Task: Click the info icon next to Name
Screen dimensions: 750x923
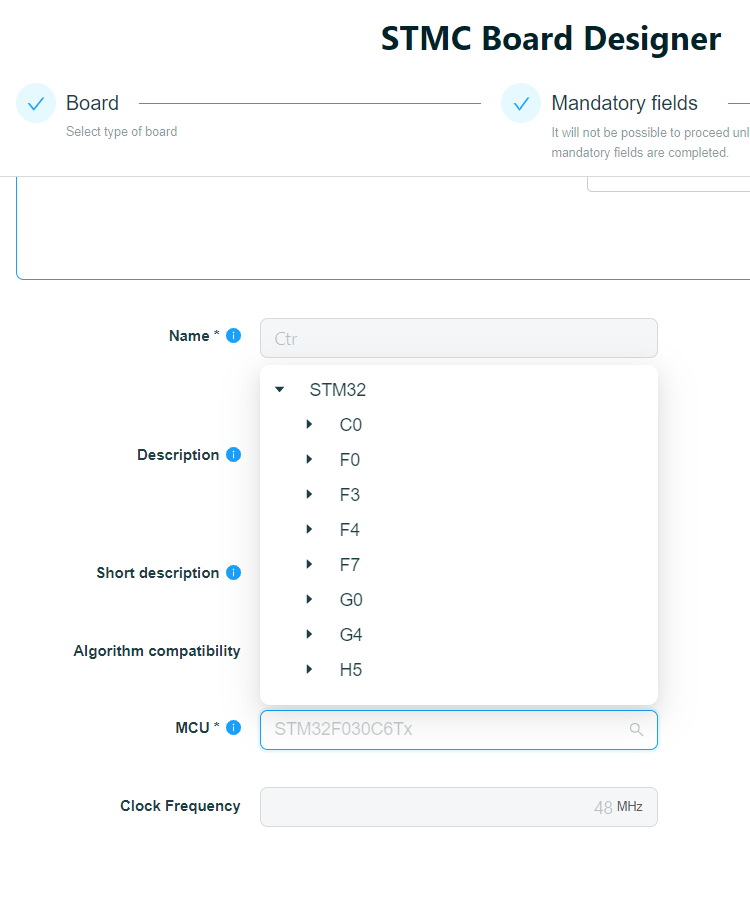Action: tap(234, 336)
